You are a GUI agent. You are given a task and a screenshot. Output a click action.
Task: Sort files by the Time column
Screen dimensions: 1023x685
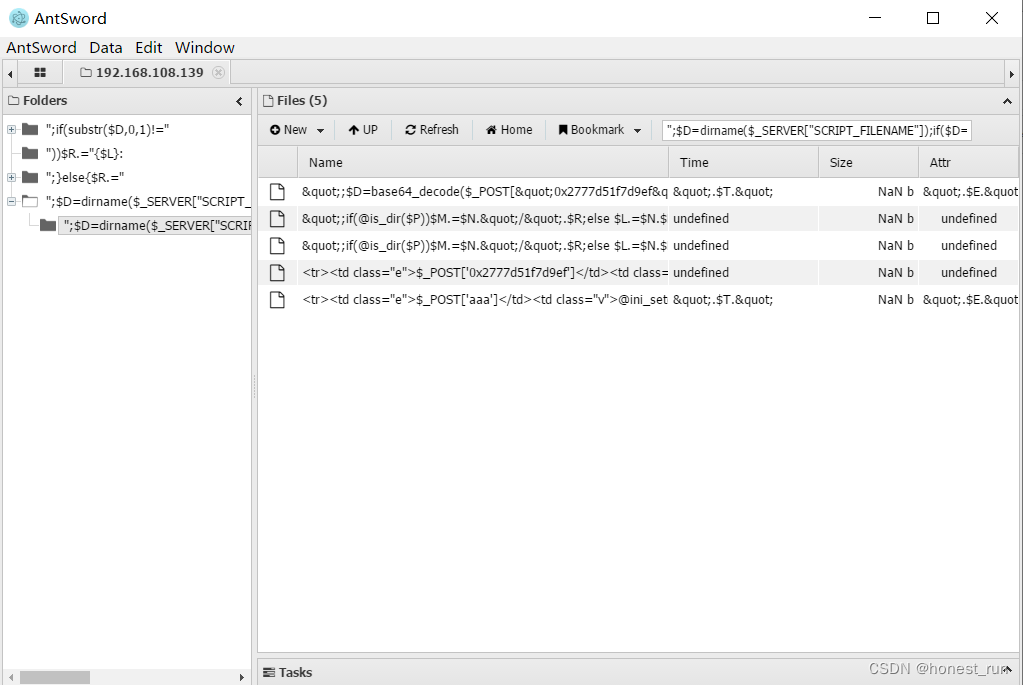tap(744, 162)
